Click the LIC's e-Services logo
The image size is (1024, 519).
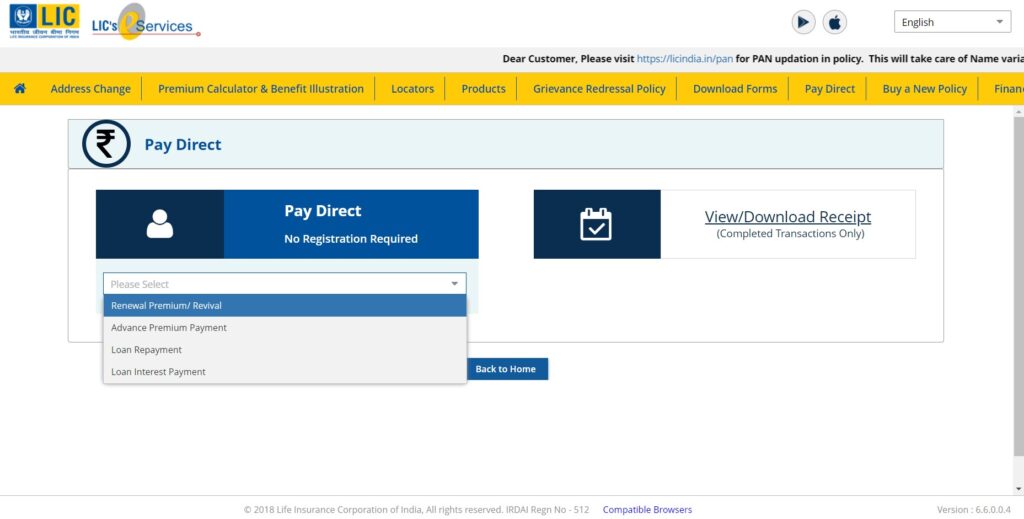(x=146, y=23)
